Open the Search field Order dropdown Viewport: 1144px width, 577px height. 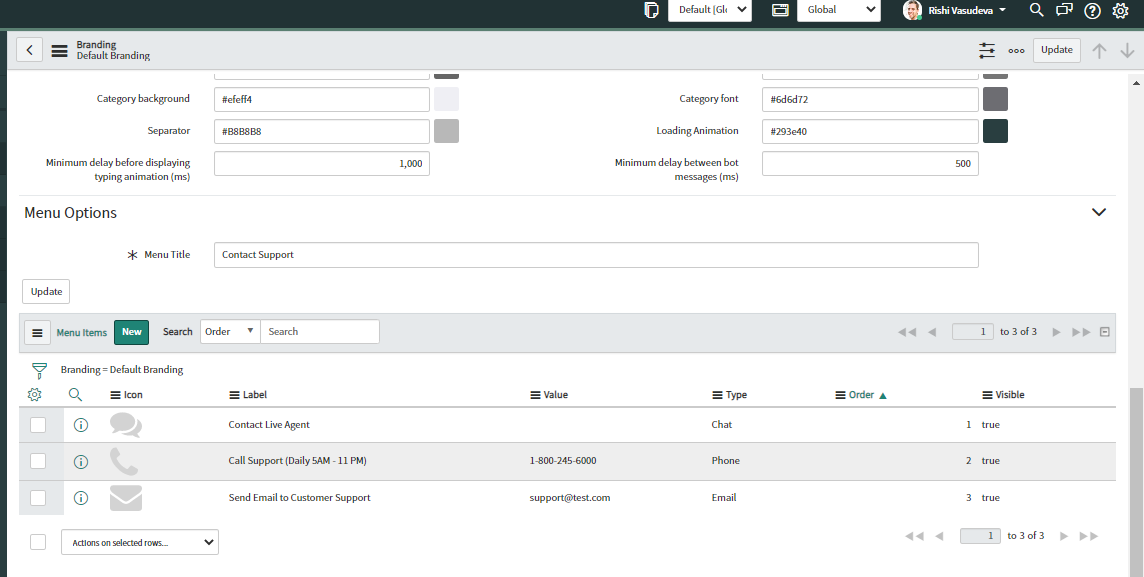click(231, 332)
